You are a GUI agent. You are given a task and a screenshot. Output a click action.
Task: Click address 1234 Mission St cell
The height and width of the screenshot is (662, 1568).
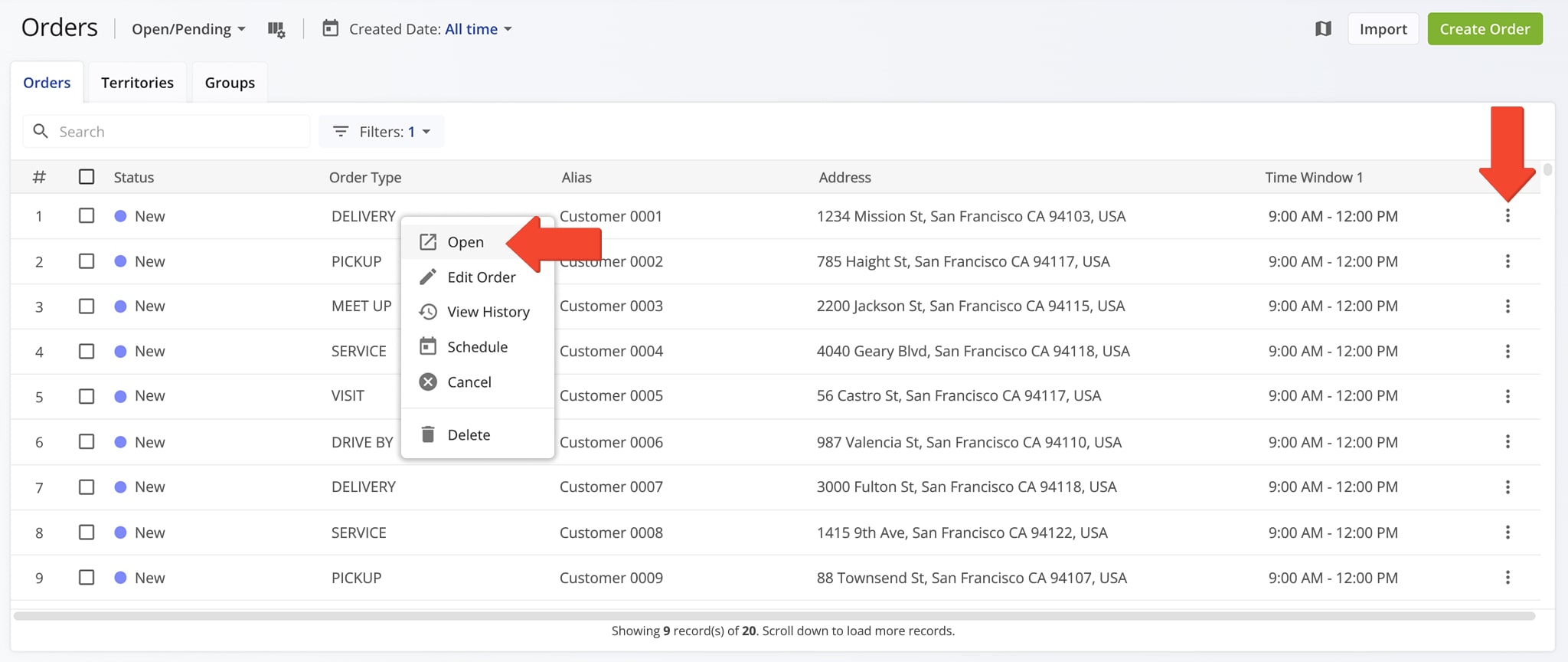pyautogui.click(x=971, y=216)
